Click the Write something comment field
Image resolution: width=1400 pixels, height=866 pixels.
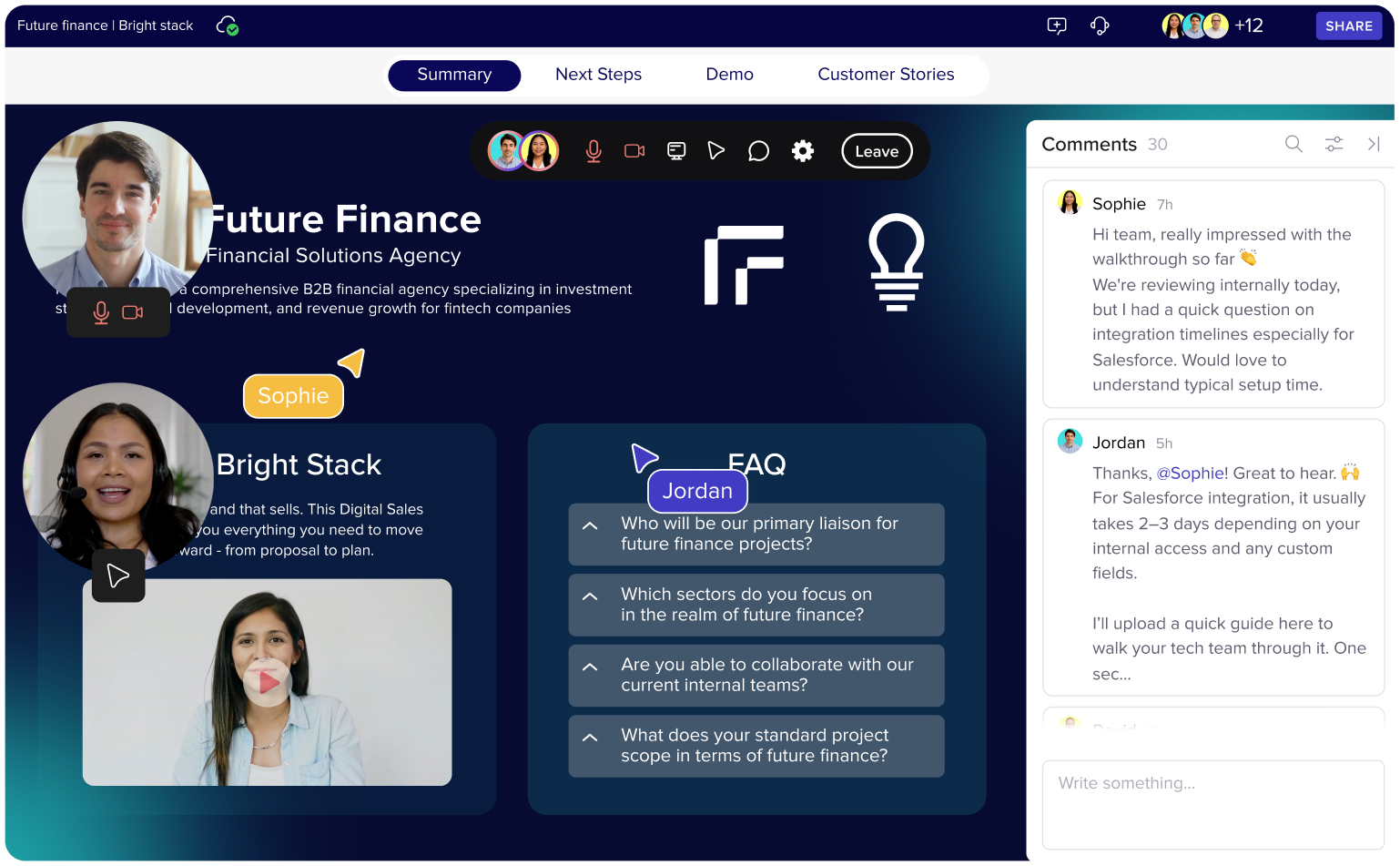[x=1212, y=805]
